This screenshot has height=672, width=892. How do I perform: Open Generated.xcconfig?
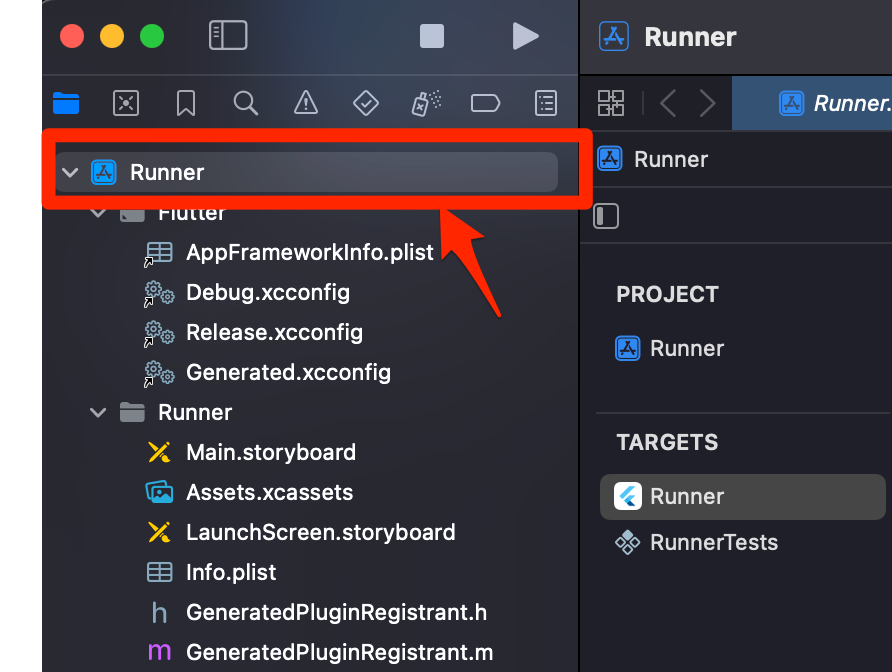coord(288,373)
